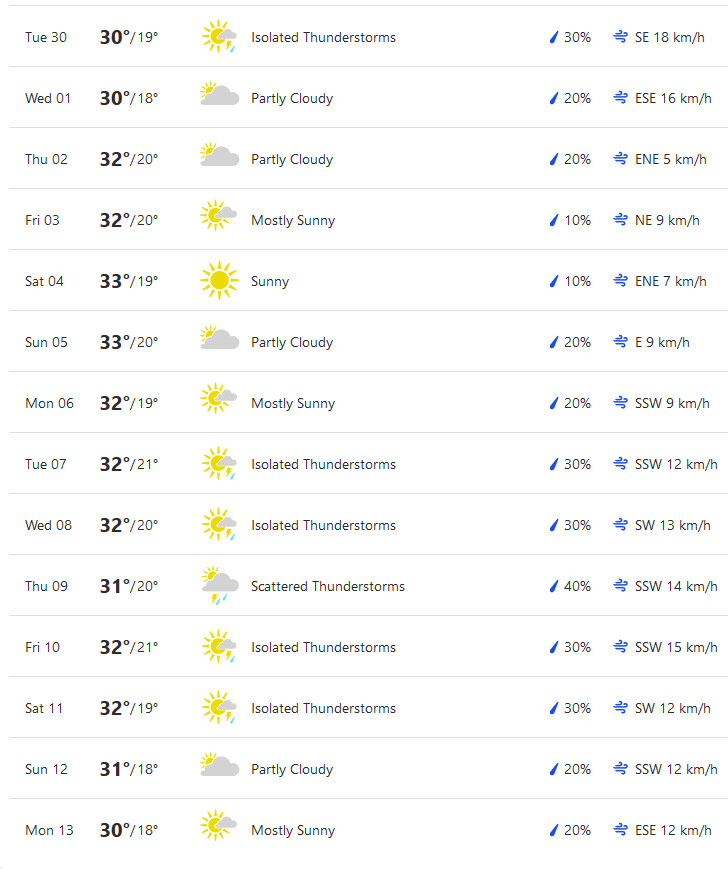This screenshot has height=869, width=728.
Task: Expand the Tue 07 forecast row
Action: point(368,463)
